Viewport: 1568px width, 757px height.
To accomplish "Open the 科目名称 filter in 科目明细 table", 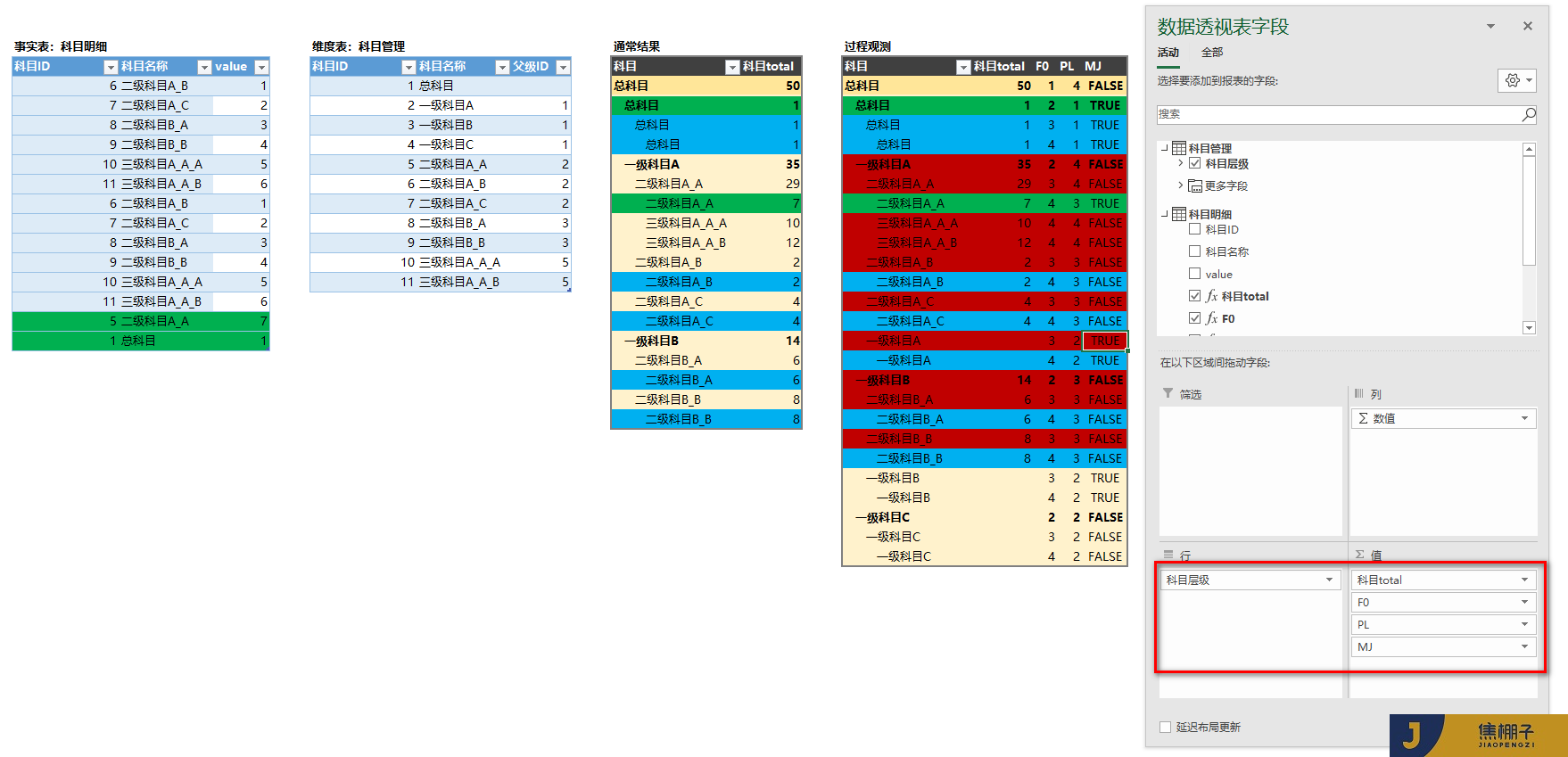I will (x=204, y=67).
